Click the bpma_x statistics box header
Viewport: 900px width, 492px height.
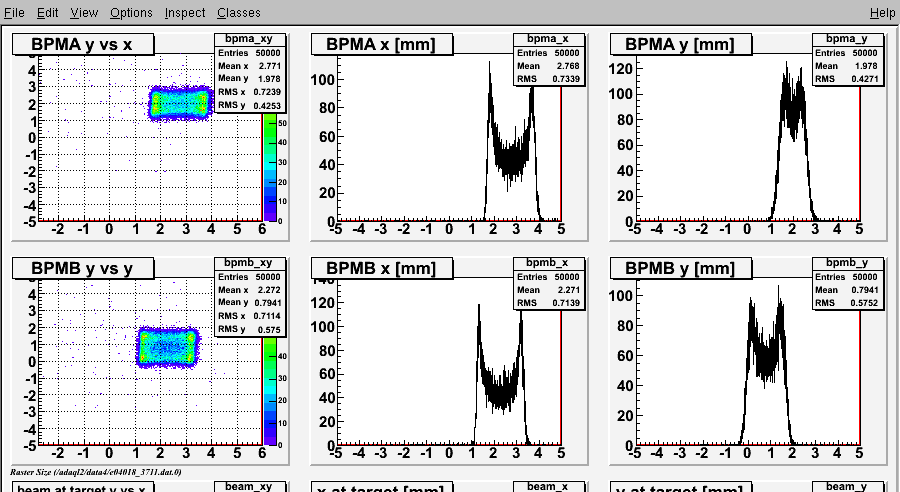pos(548,39)
